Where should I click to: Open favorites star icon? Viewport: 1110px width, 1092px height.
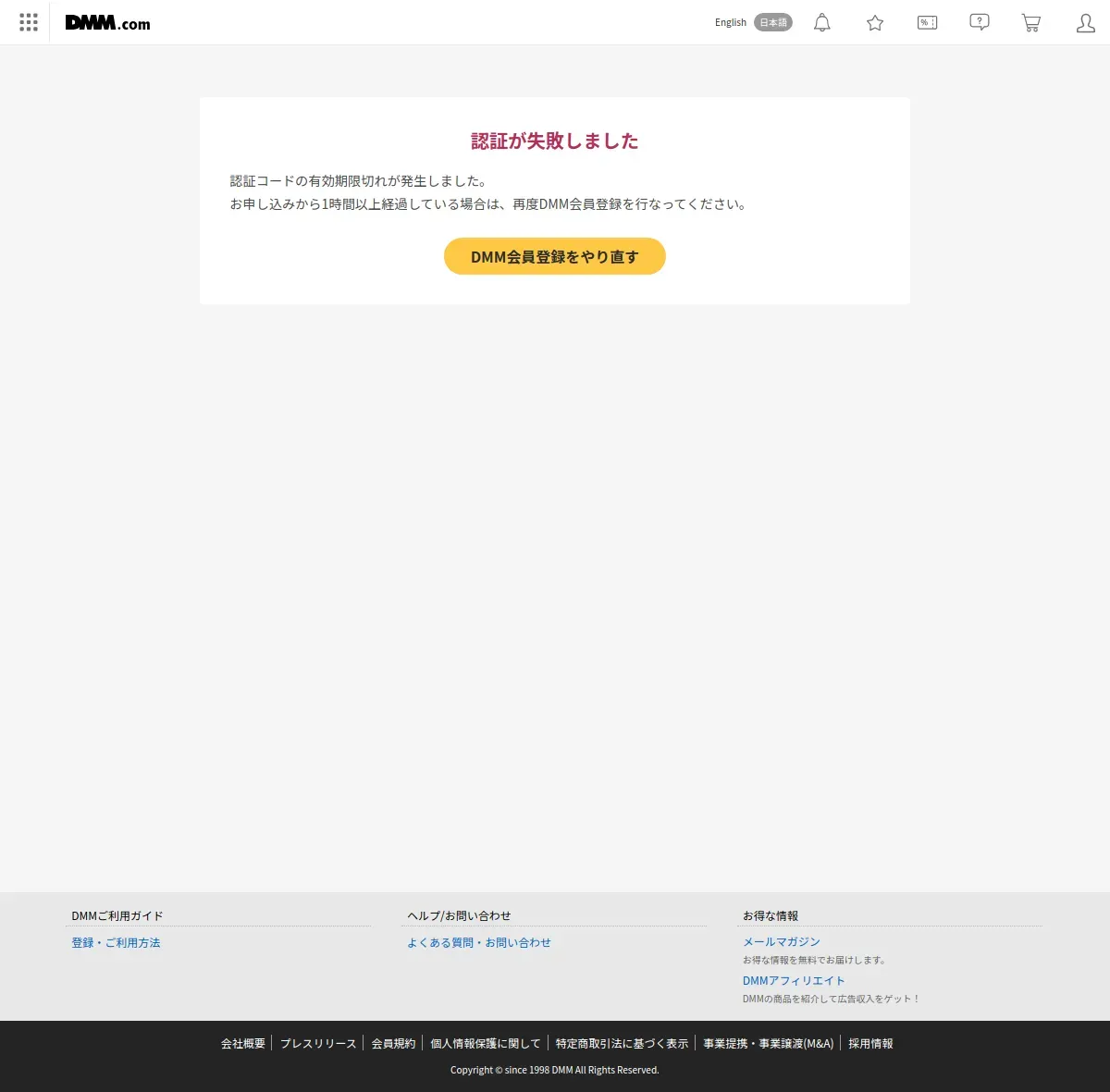click(x=875, y=22)
